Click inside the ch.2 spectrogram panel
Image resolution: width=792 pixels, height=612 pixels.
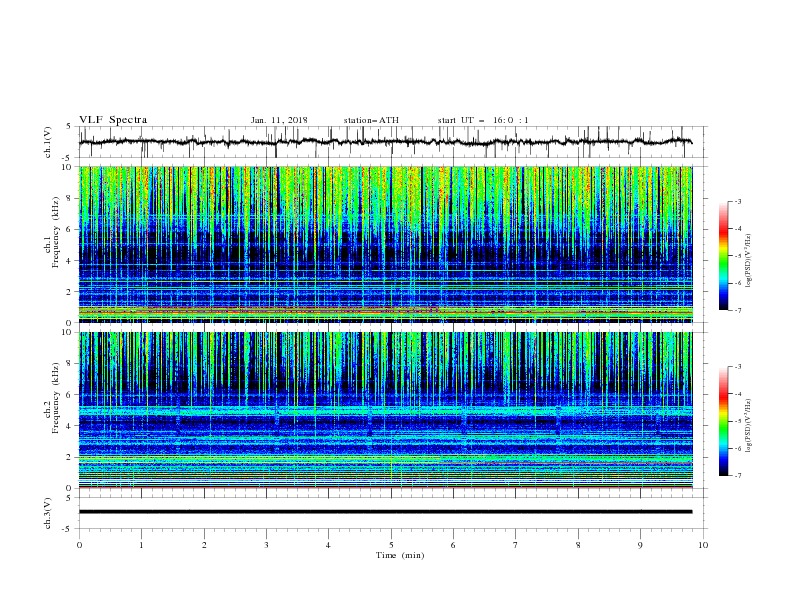click(386, 410)
